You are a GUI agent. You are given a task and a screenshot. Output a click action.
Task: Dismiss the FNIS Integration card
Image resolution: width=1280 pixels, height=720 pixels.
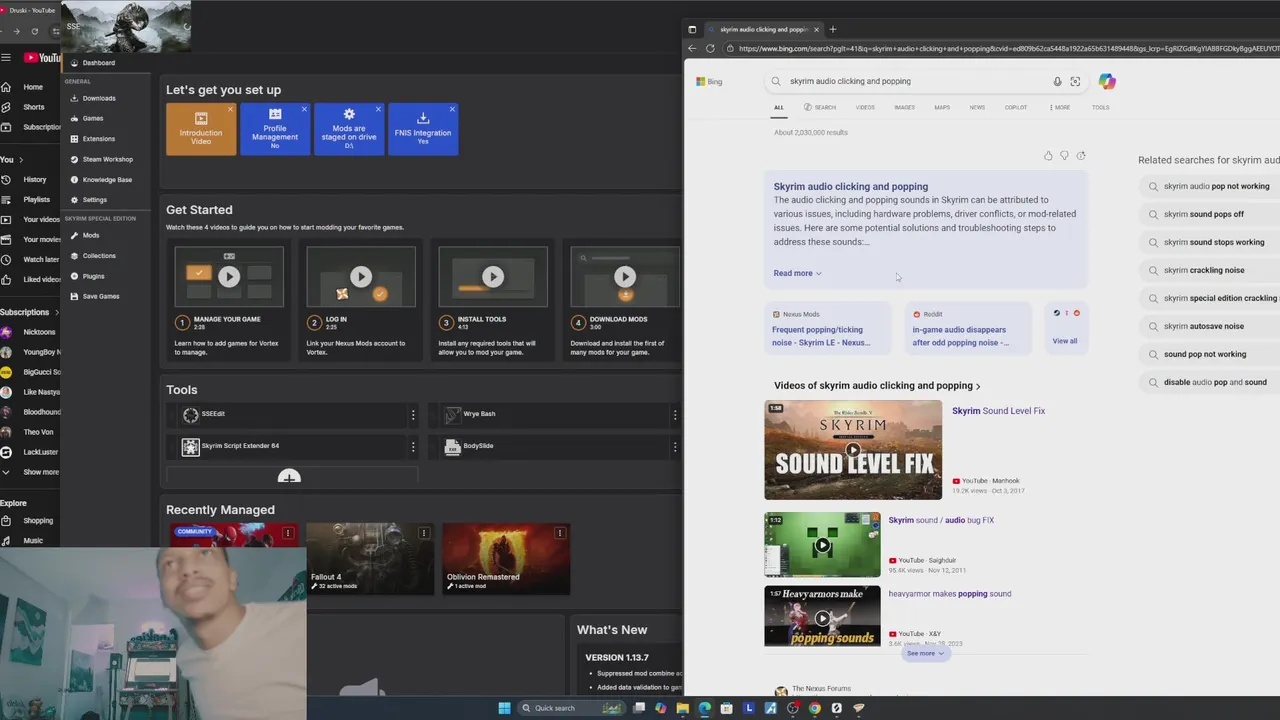[452, 109]
